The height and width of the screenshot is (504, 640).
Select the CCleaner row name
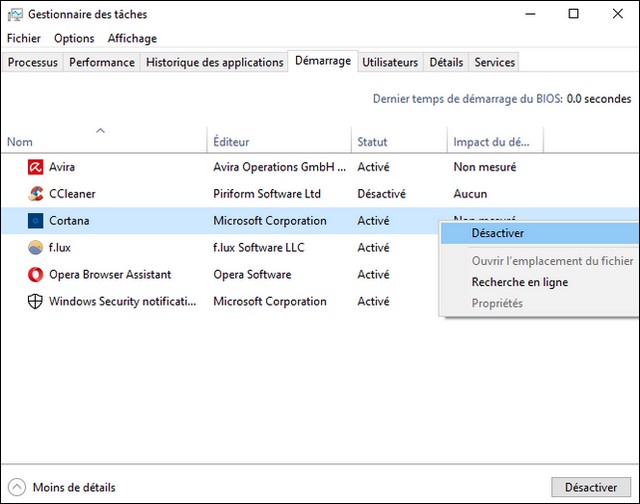click(x=72, y=194)
